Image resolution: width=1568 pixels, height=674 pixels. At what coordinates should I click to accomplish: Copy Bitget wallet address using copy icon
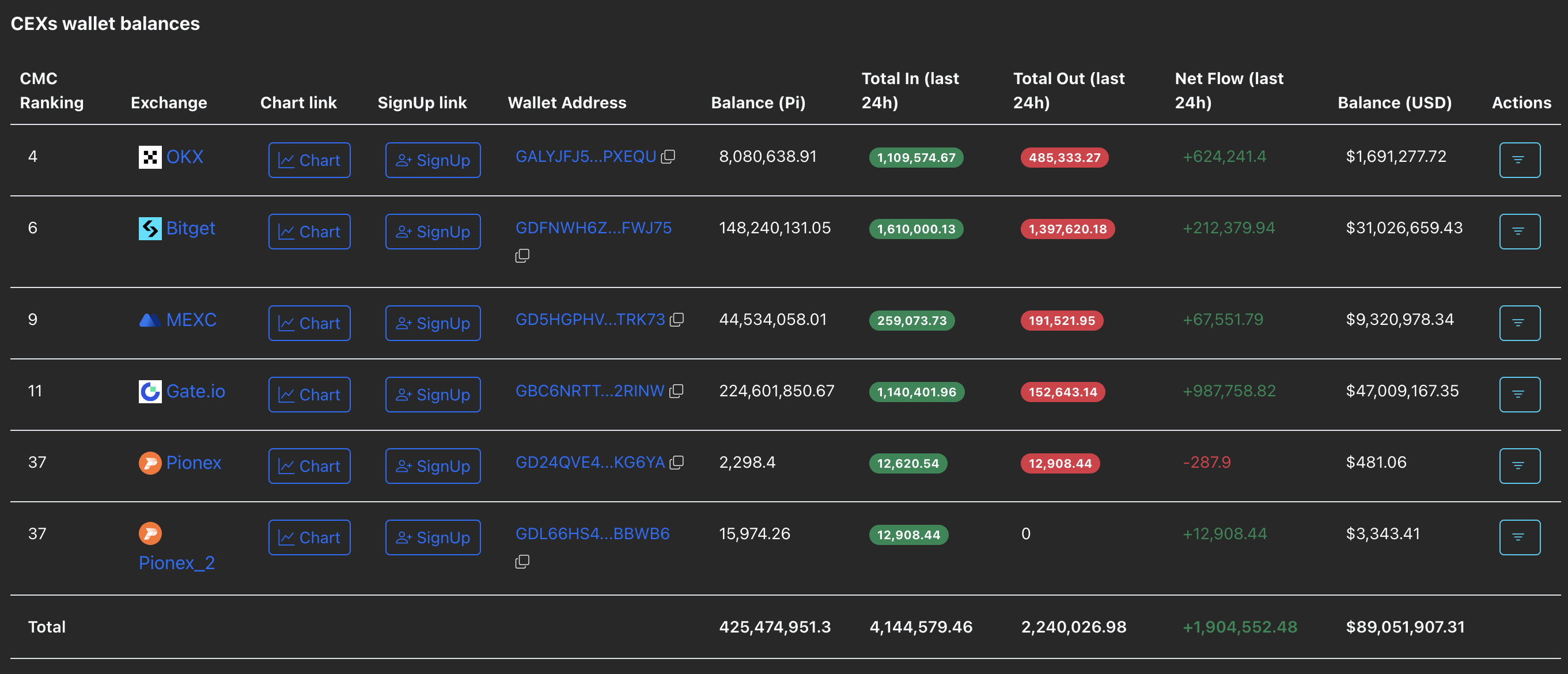click(522, 255)
